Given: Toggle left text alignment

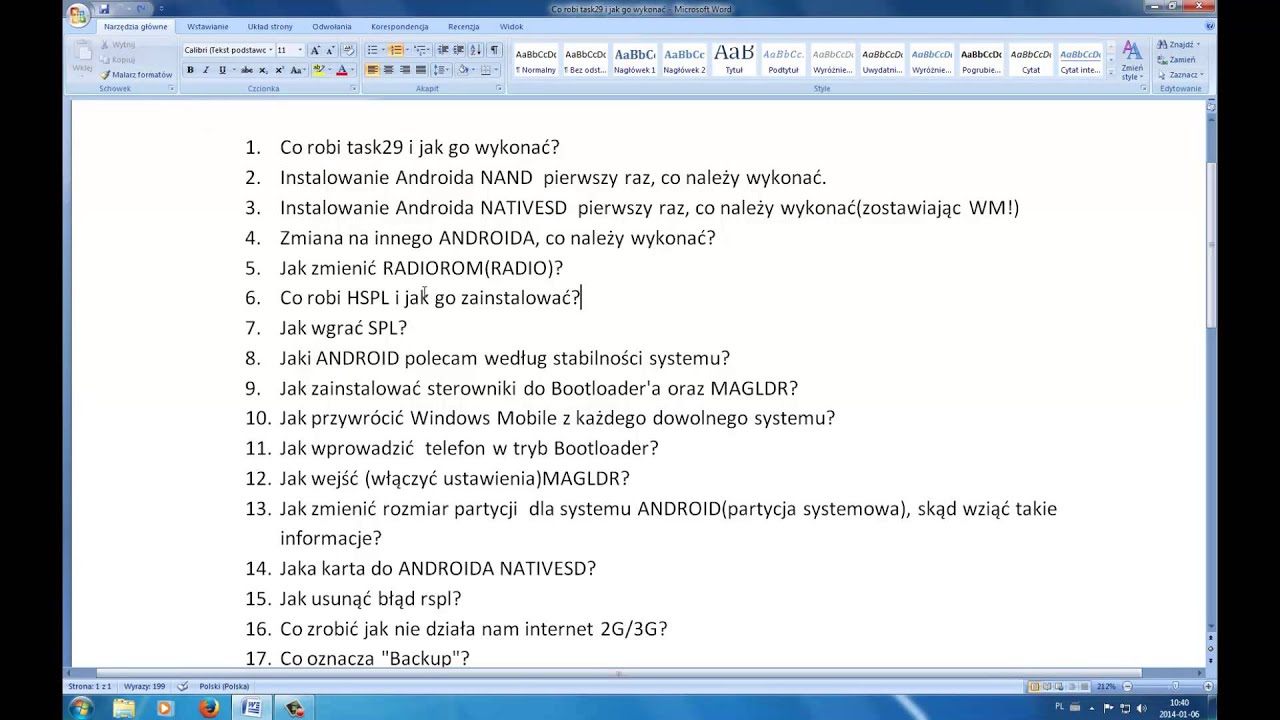Looking at the screenshot, I should (x=373, y=70).
